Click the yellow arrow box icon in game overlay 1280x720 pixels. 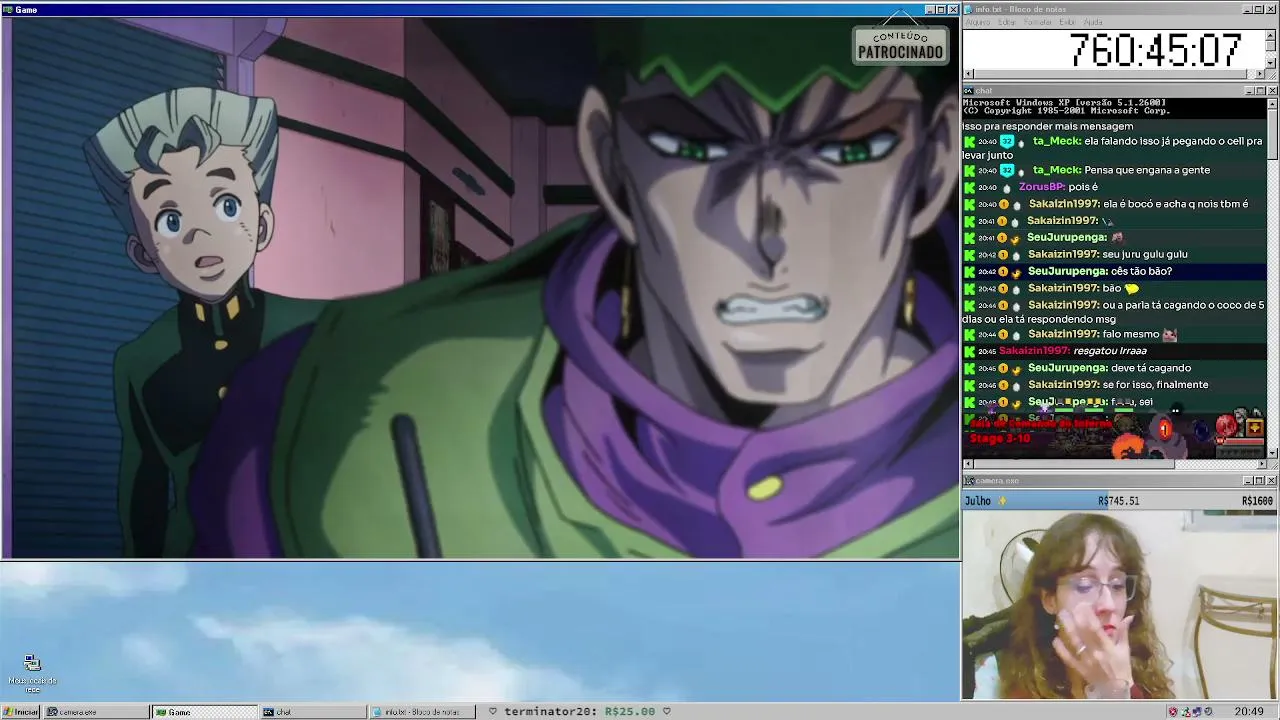pyautogui.click(x=1255, y=428)
